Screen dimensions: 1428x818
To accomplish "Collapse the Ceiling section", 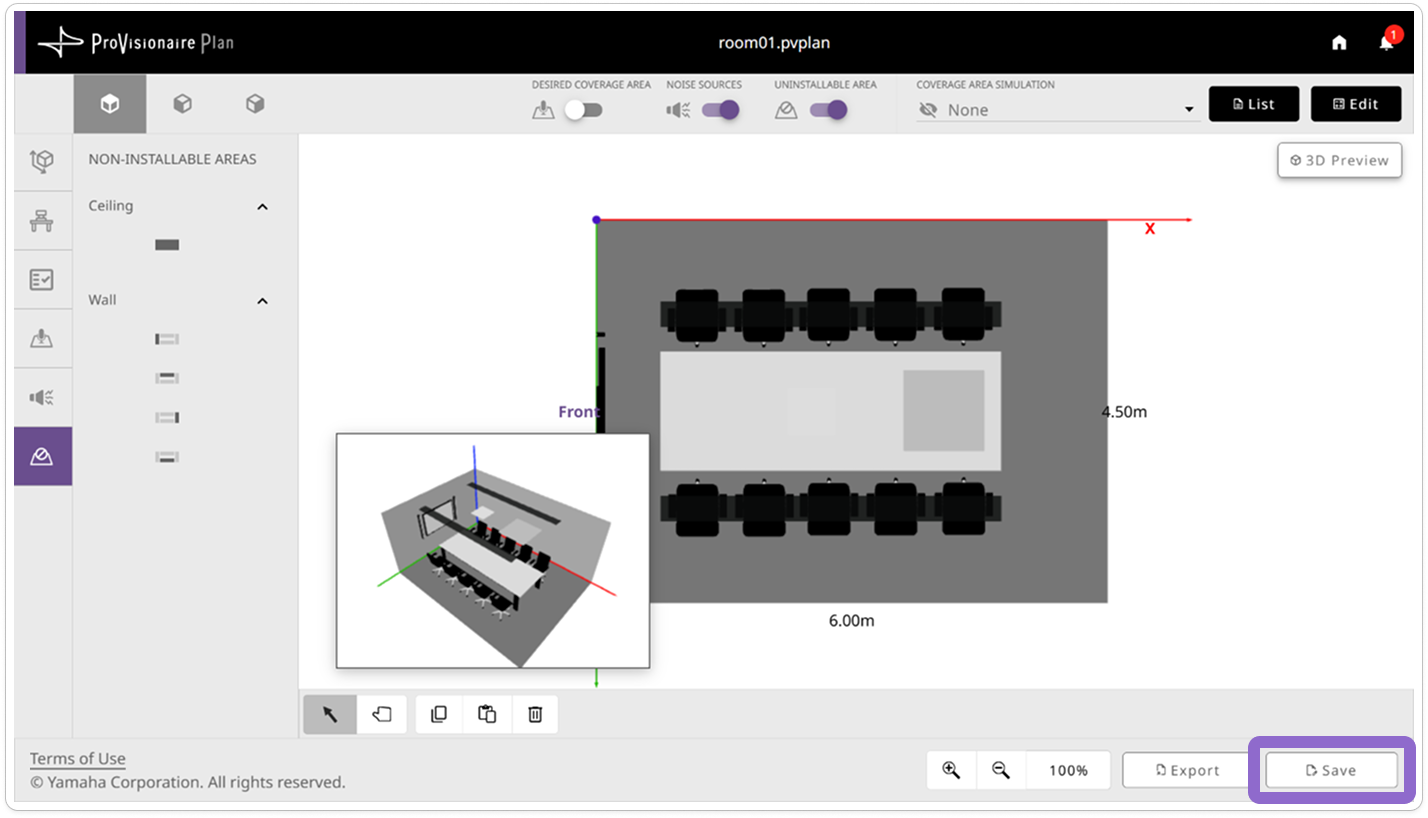I will (263, 207).
